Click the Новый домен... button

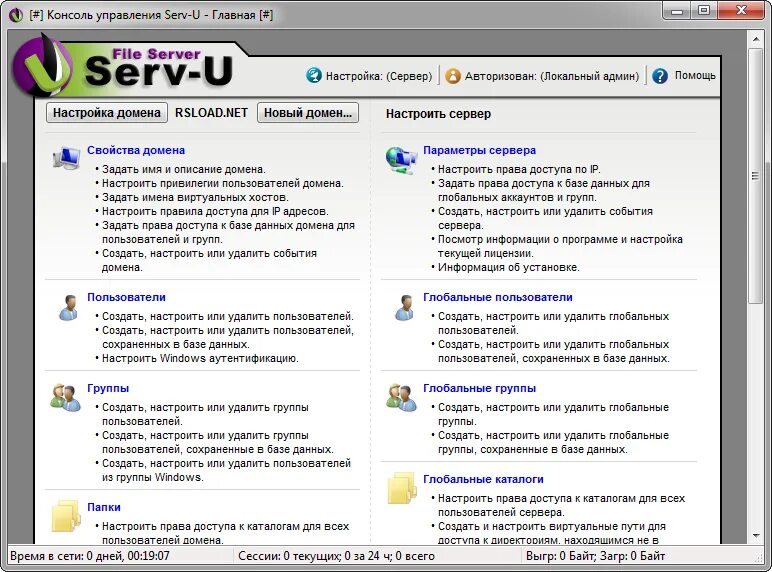click(308, 113)
